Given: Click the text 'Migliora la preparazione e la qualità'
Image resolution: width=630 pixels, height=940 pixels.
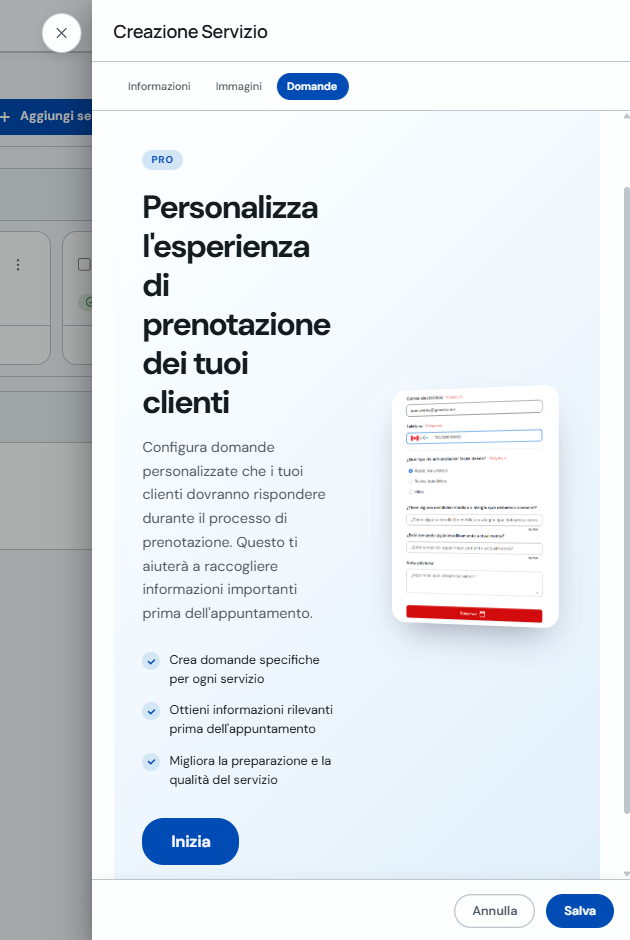Looking at the screenshot, I should [x=250, y=770].
